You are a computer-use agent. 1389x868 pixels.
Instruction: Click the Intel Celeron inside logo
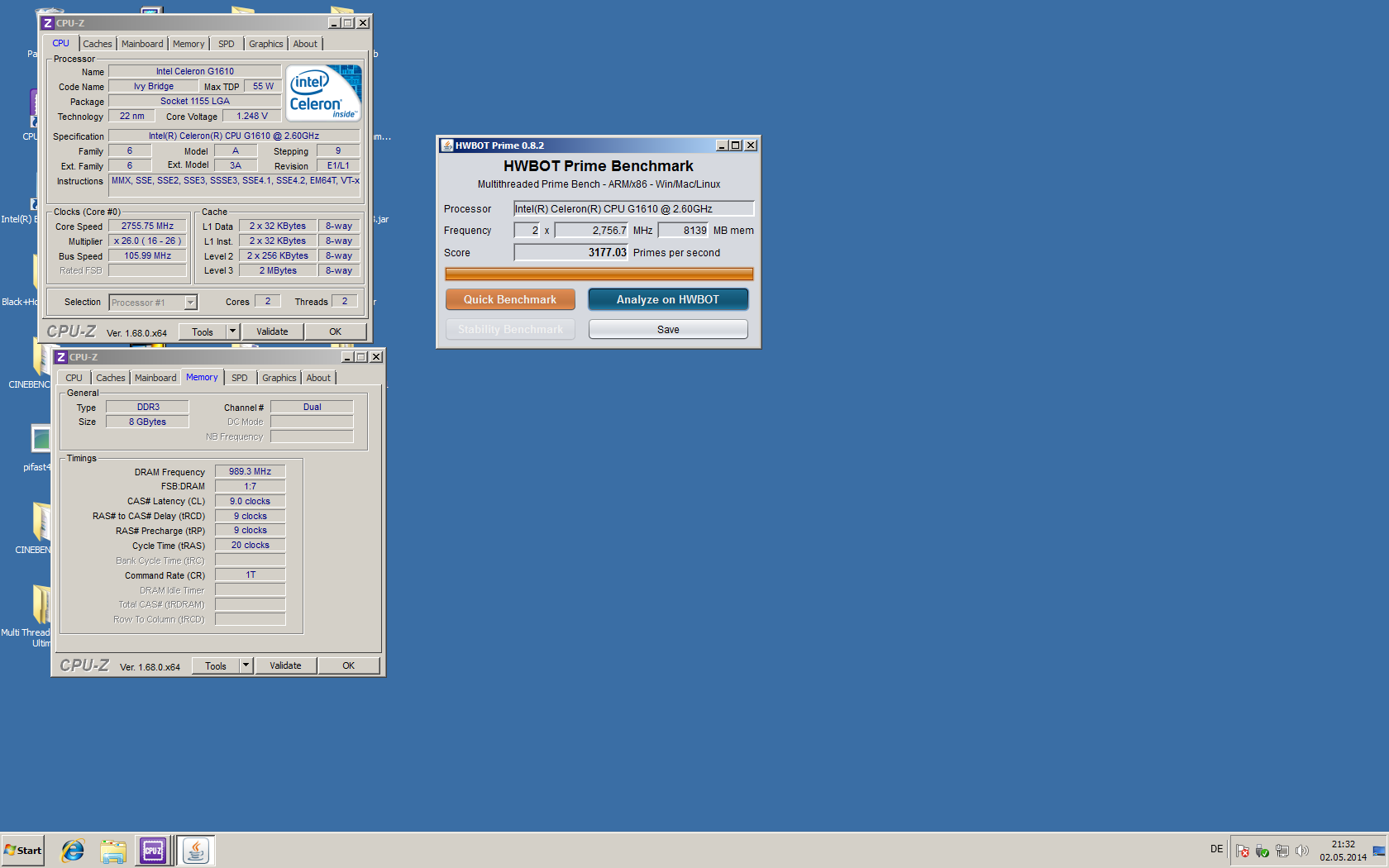pos(324,93)
